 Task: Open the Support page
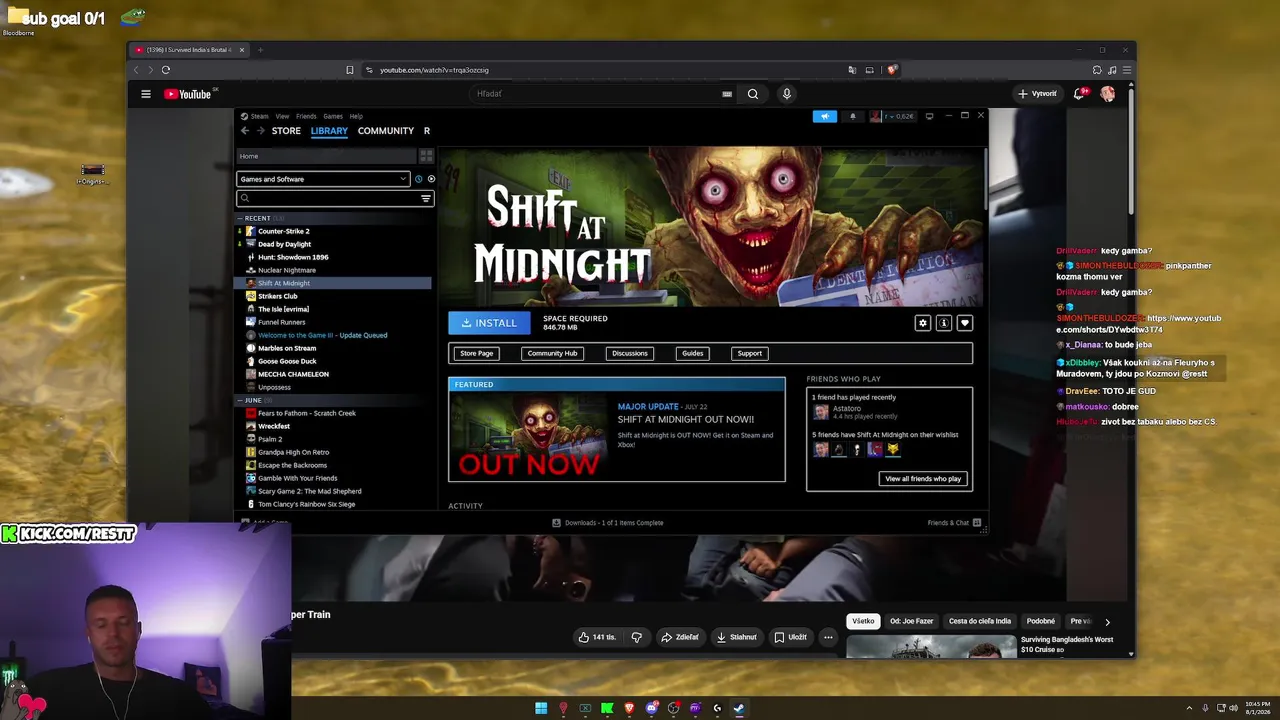[749, 353]
